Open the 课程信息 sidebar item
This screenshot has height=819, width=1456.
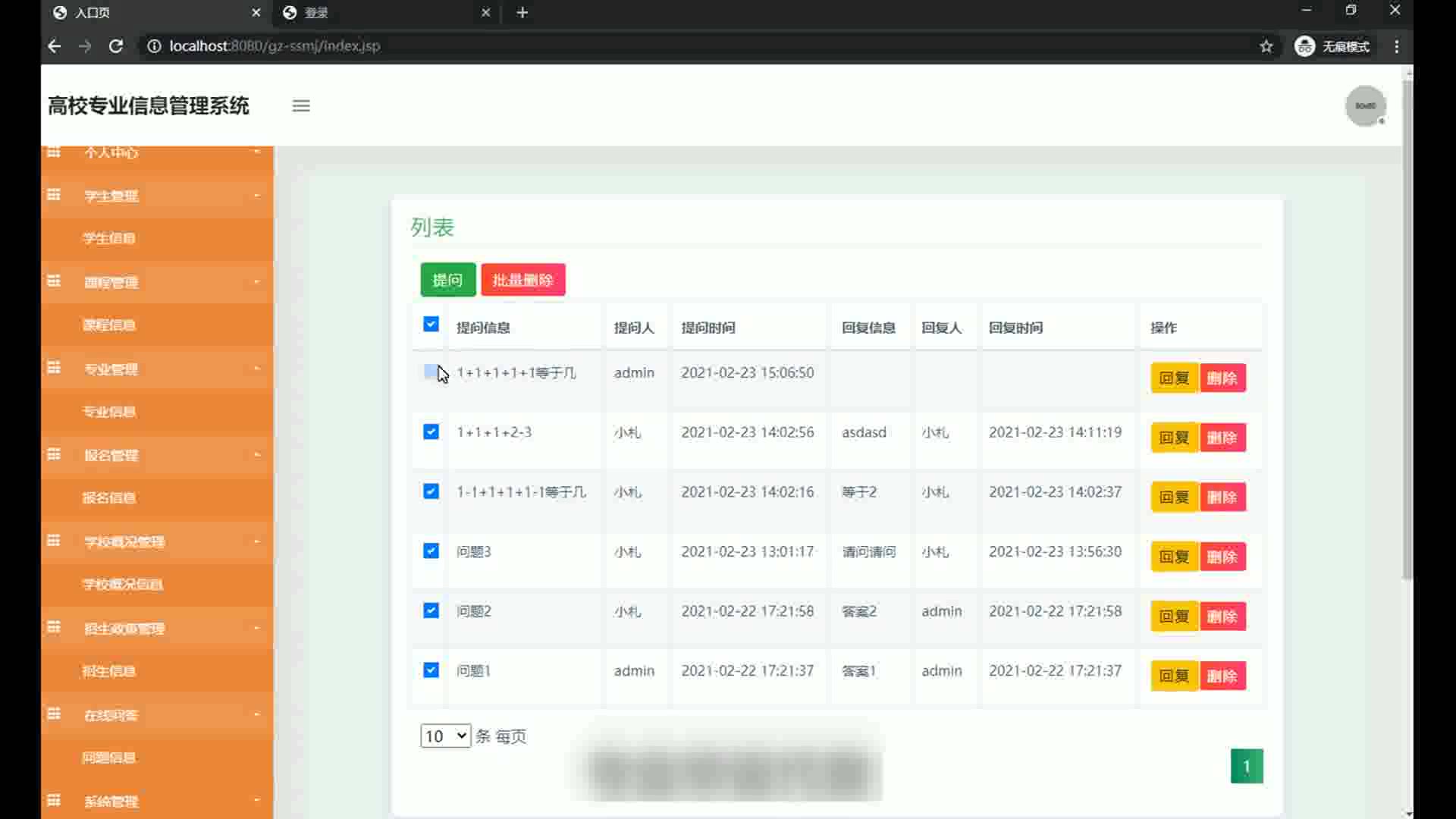[x=109, y=325]
